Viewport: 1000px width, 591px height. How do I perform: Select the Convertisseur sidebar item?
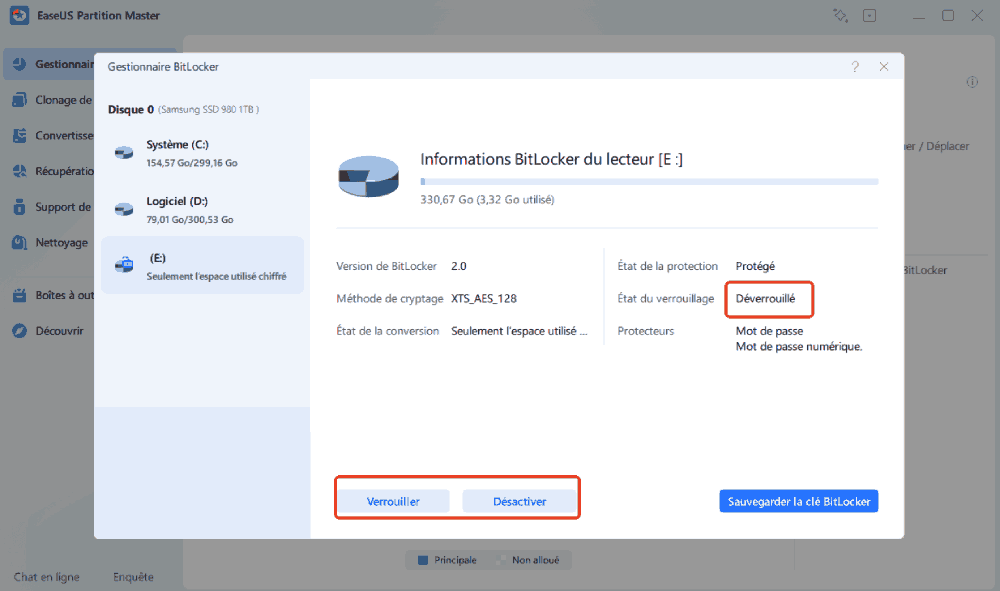pos(49,135)
